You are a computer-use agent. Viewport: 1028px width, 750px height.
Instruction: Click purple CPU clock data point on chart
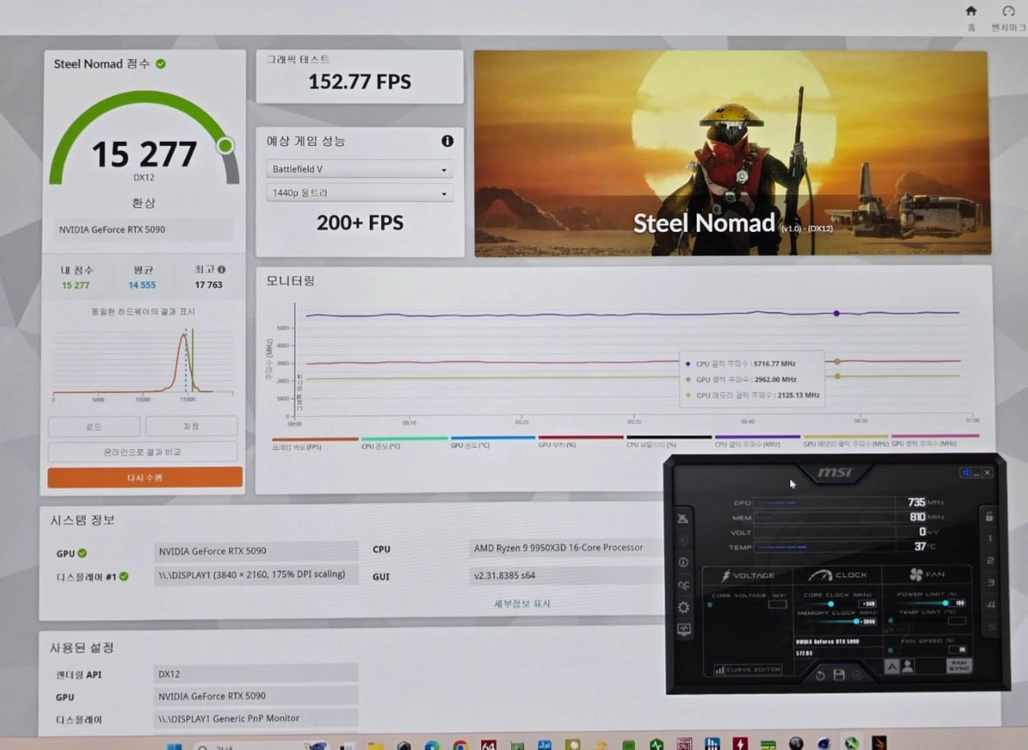click(837, 313)
